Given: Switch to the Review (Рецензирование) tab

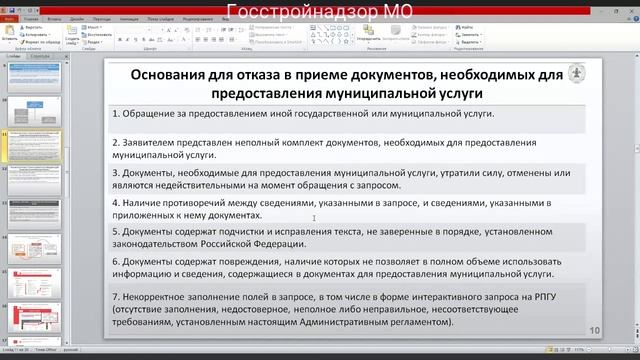Looking at the screenshot, I should pos(198,19).
